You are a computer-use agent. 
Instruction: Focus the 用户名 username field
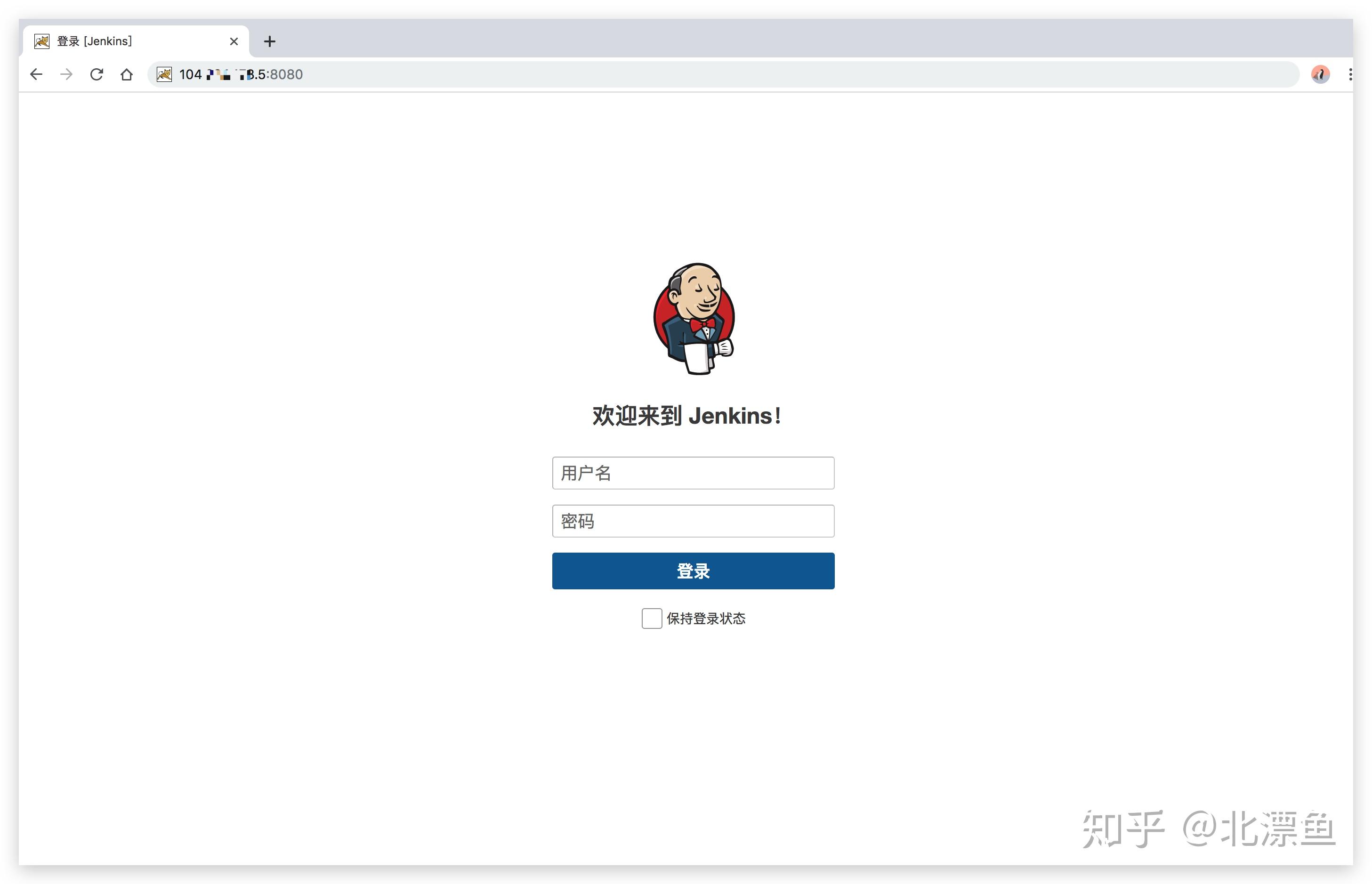pos(693,473)
